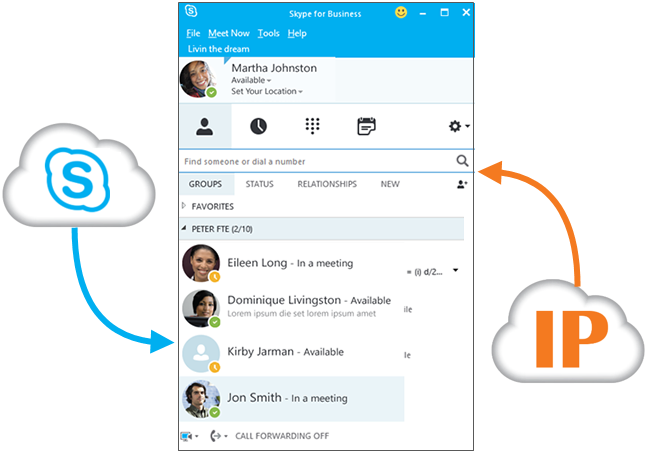Open the Meet Now menu
Image resolution: width=646 pixels, height=452 pixels.
coord(228,34)
